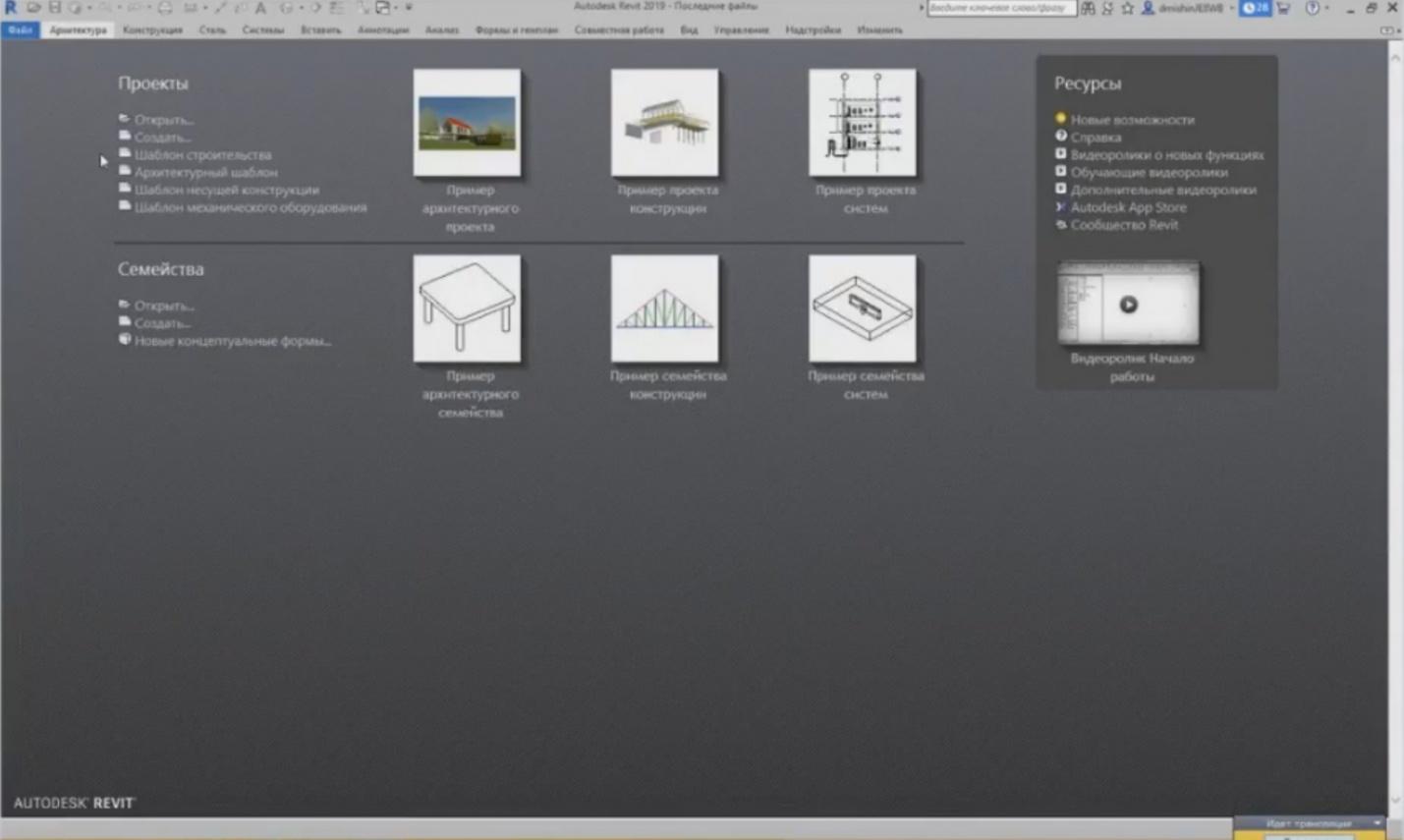The height and width of the screenshot is (840, 1404).
Task: Click the Help question mark icon
Action: click(1312, 8)
